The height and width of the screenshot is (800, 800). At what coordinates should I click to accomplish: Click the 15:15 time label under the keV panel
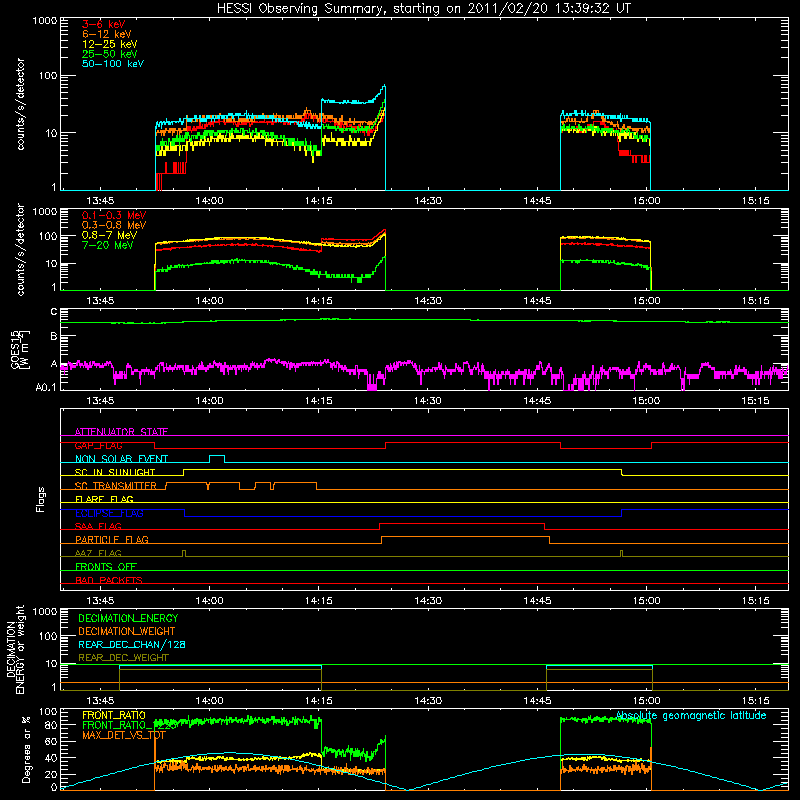pos(756,201)
